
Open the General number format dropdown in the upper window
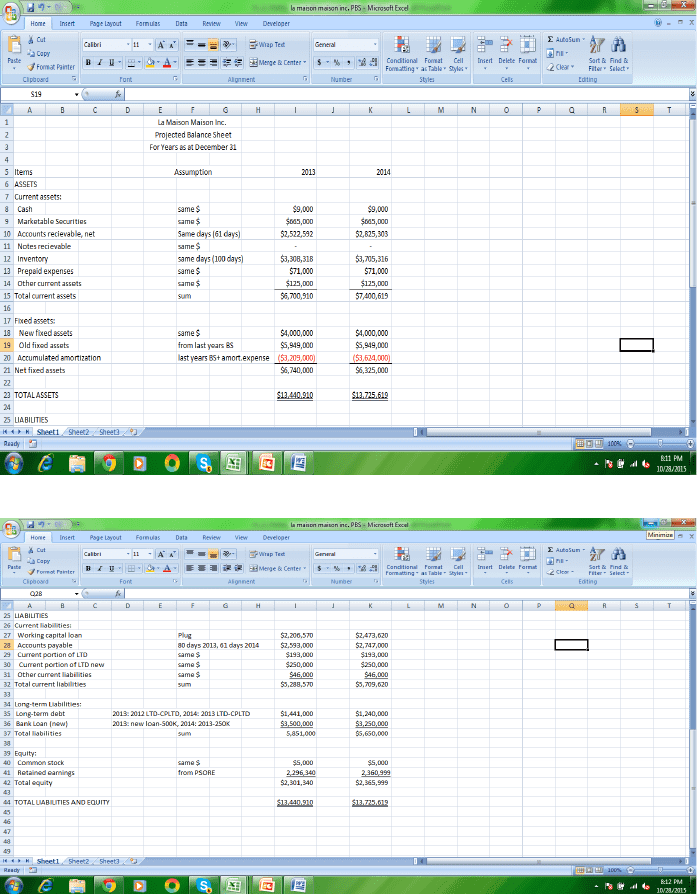click(x=375, y=44)
